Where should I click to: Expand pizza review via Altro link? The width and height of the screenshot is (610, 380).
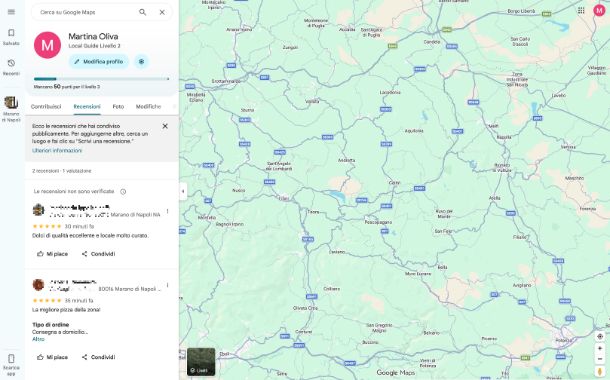point(38,339)
